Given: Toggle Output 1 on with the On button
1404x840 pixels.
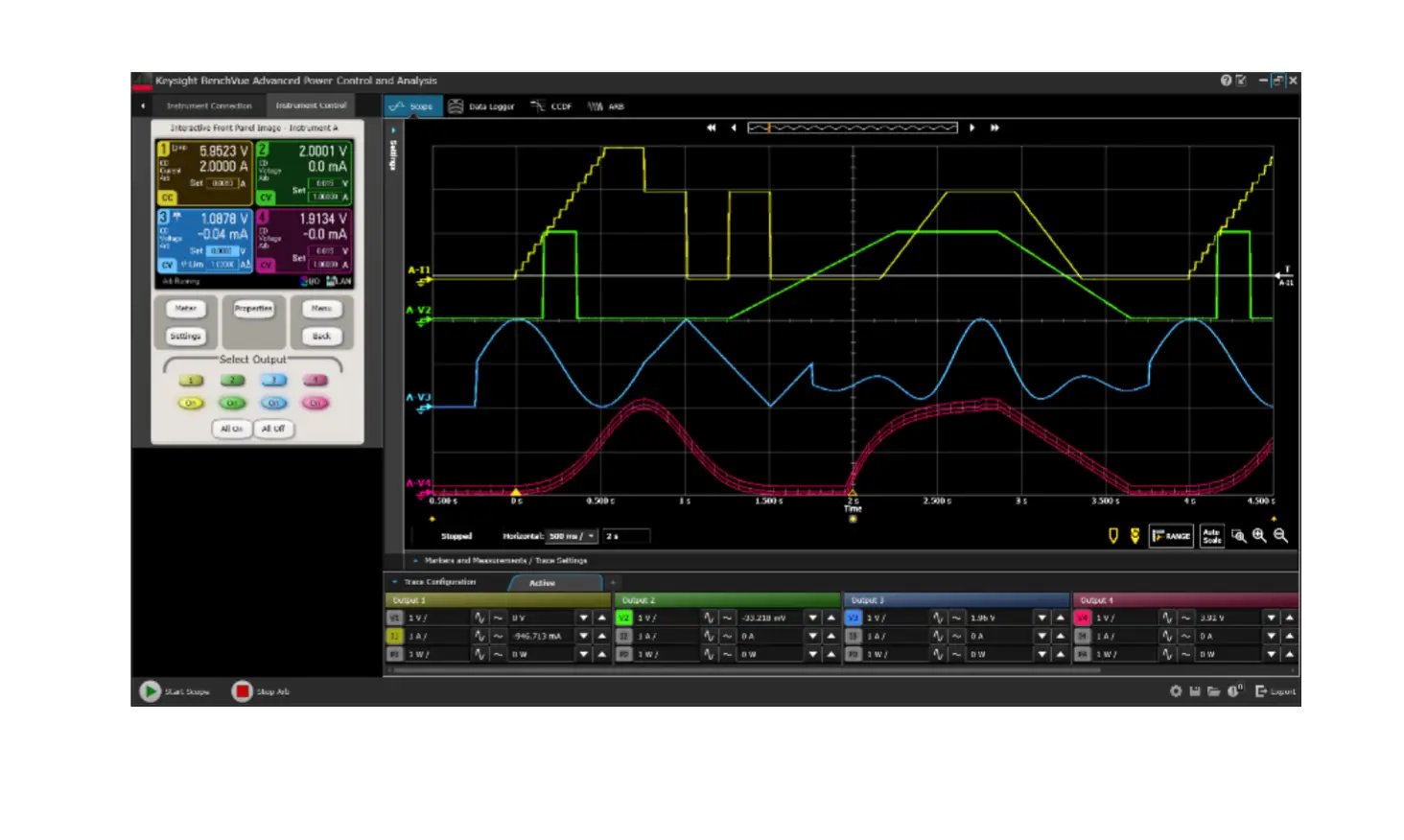Looking at the screenshot, I should pyautogui.click(x=190, y=403).
